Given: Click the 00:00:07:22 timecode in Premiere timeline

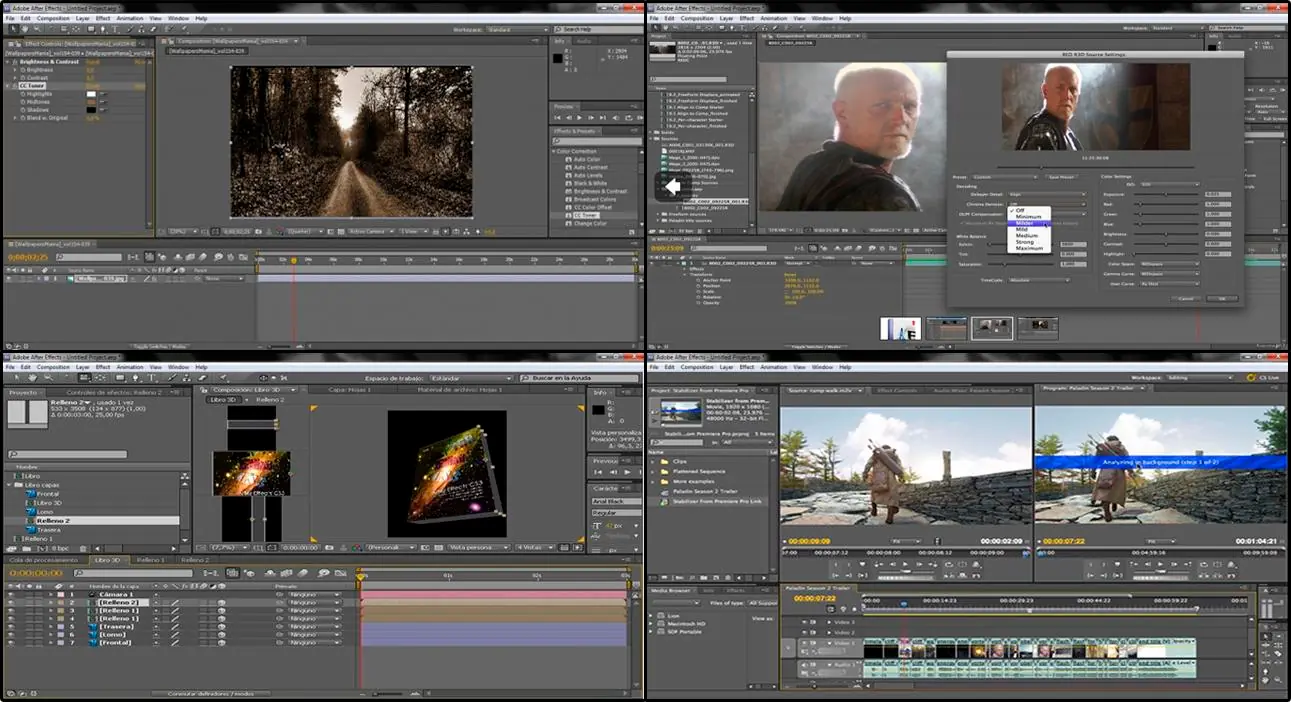Looking at the screenshot, I should click(815, 598).
